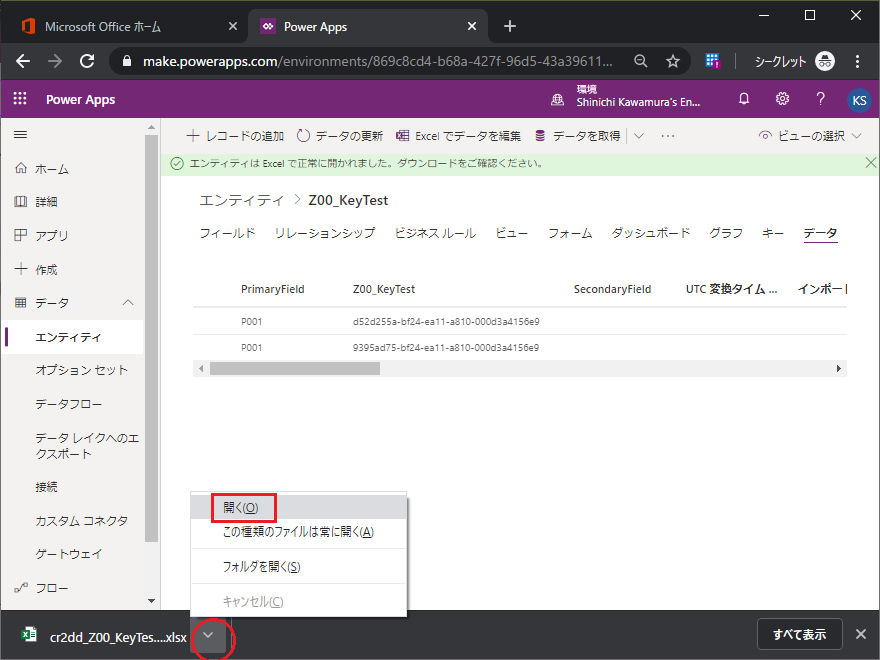Reload the page with the refresh button
The height and width of the screenshot is (660, 880).
(87, 61)
